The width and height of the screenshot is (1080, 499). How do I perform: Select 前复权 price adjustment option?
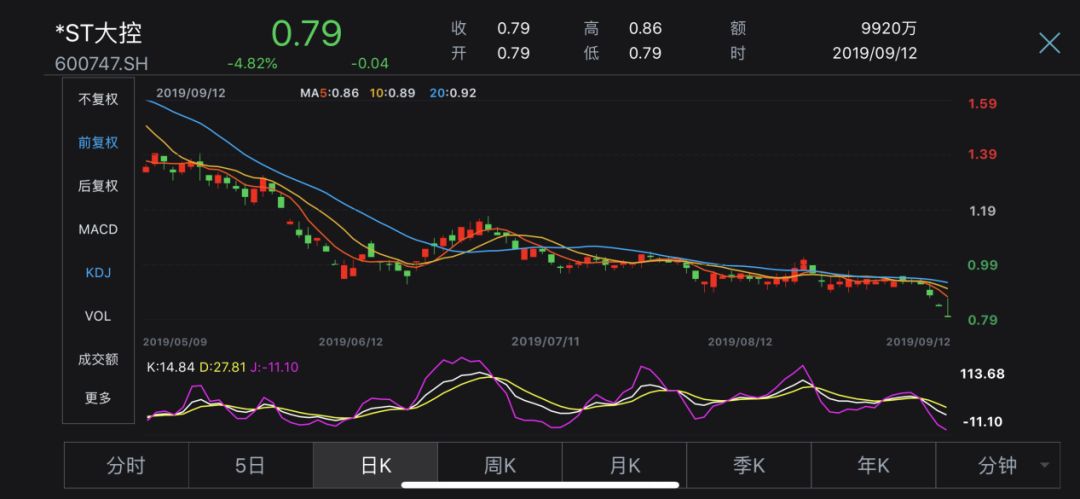click(98, 143)
